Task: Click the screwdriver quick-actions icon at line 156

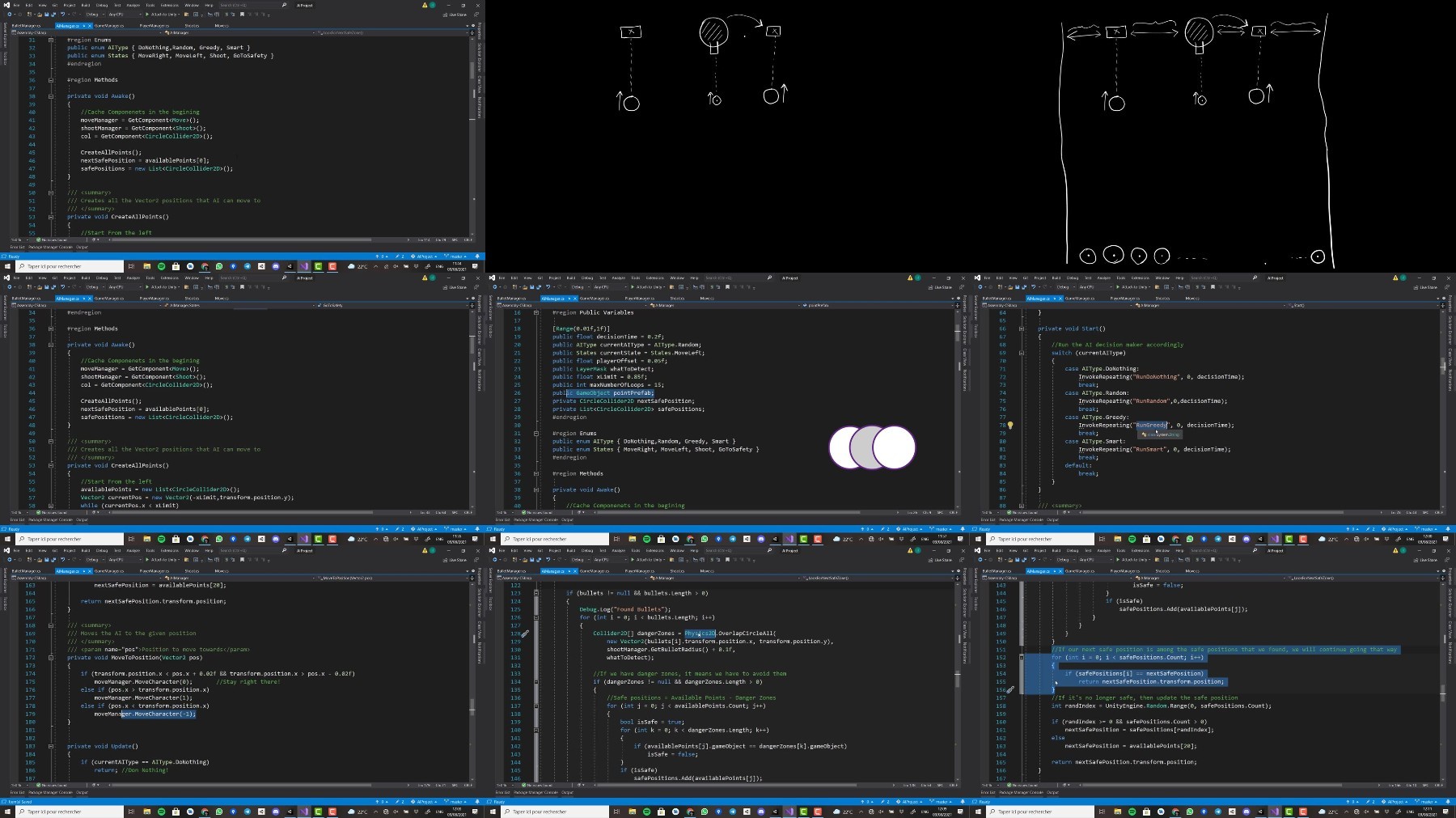Action: 1010,689
